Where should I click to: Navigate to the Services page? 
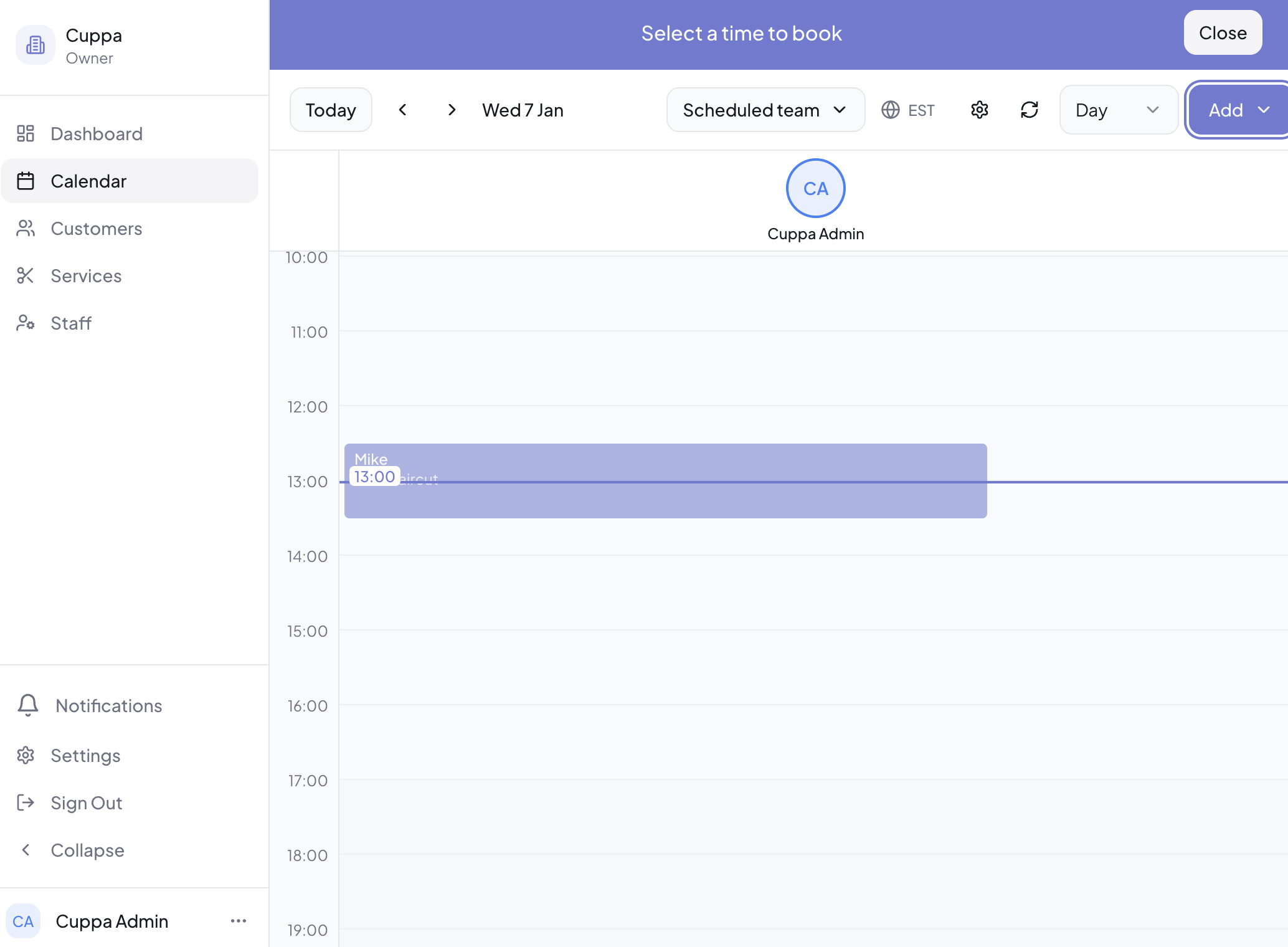86,276
